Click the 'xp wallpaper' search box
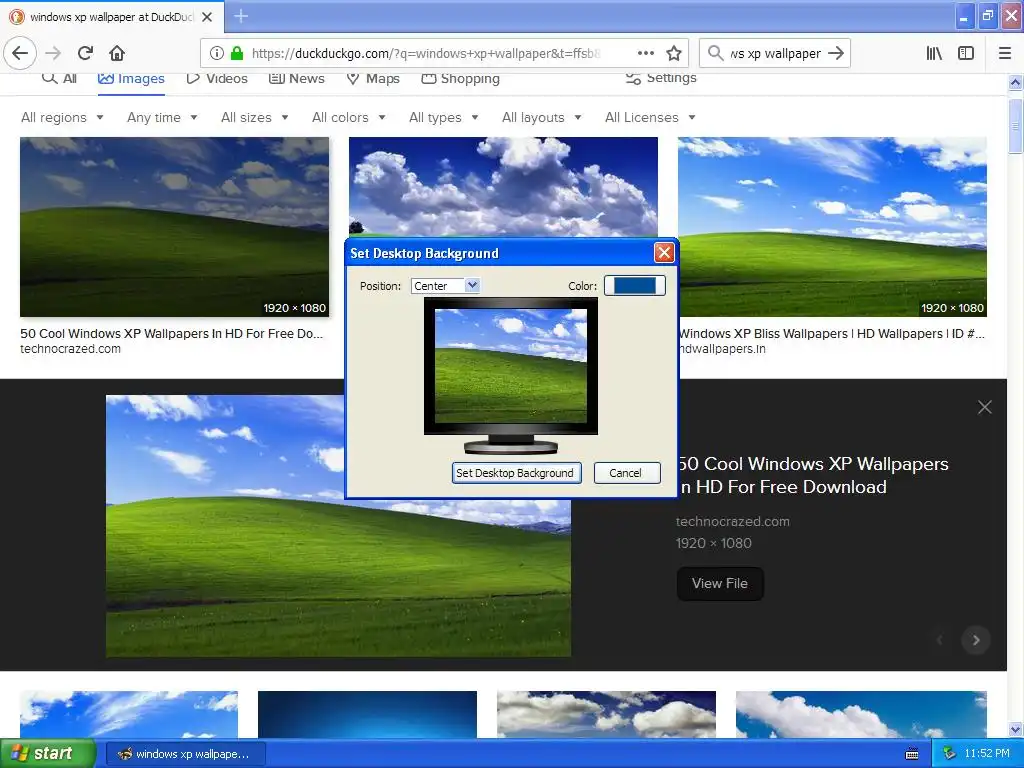 point(775,54)
